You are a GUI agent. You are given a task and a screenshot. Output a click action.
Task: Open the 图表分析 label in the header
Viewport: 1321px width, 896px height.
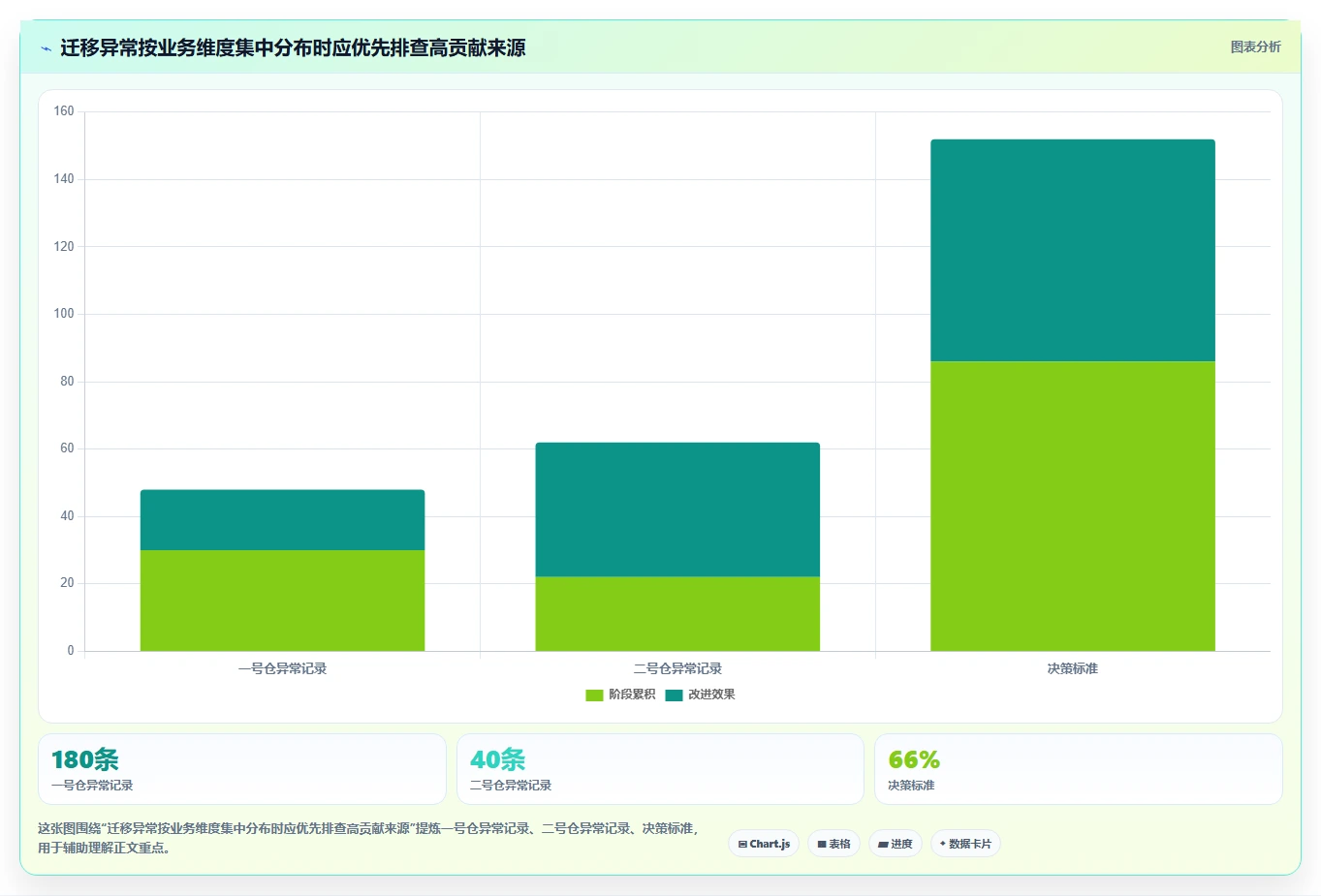pyautogui.click(x=1255, y=46)
